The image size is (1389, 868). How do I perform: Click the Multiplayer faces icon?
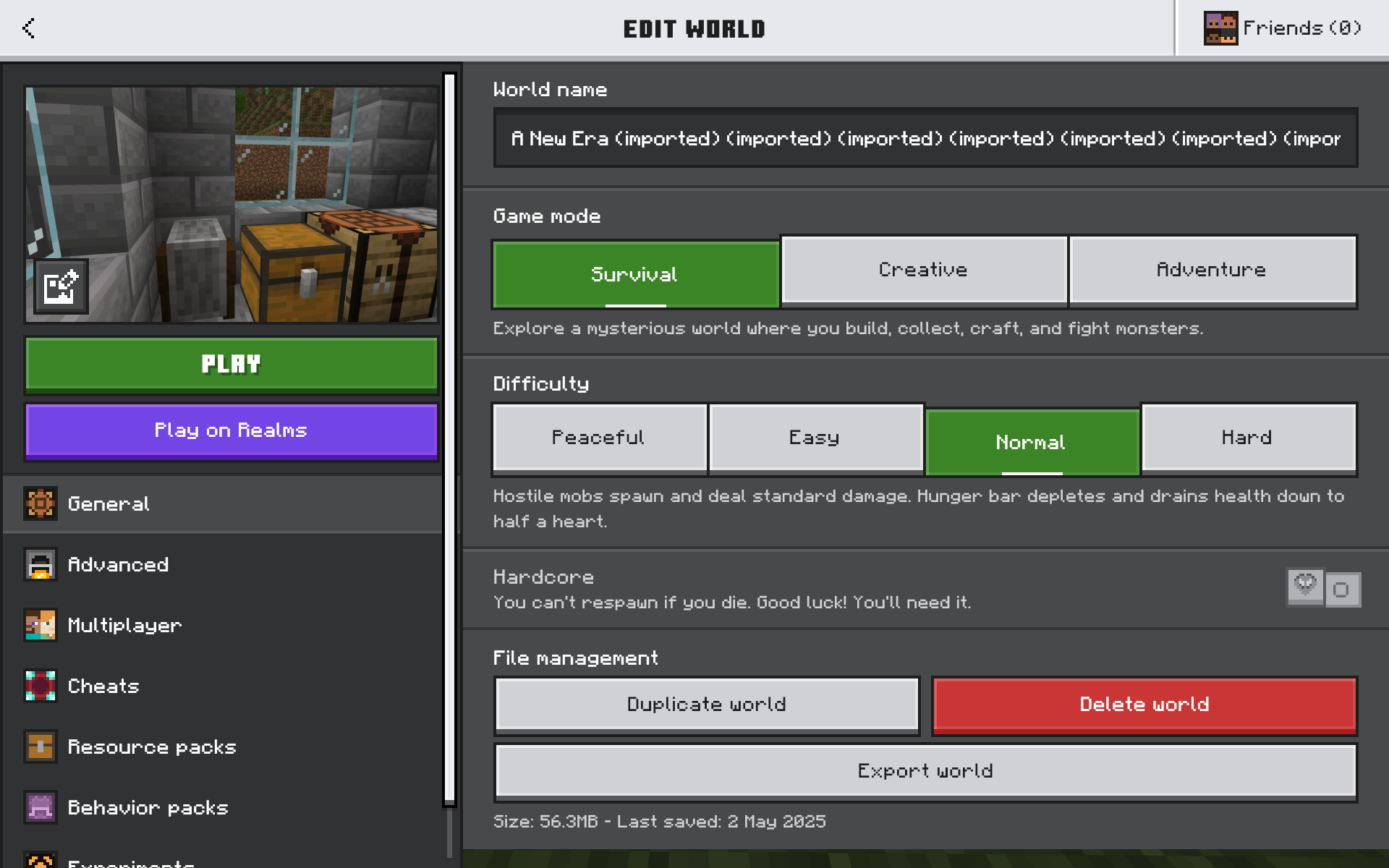click(x=41, y=625)
